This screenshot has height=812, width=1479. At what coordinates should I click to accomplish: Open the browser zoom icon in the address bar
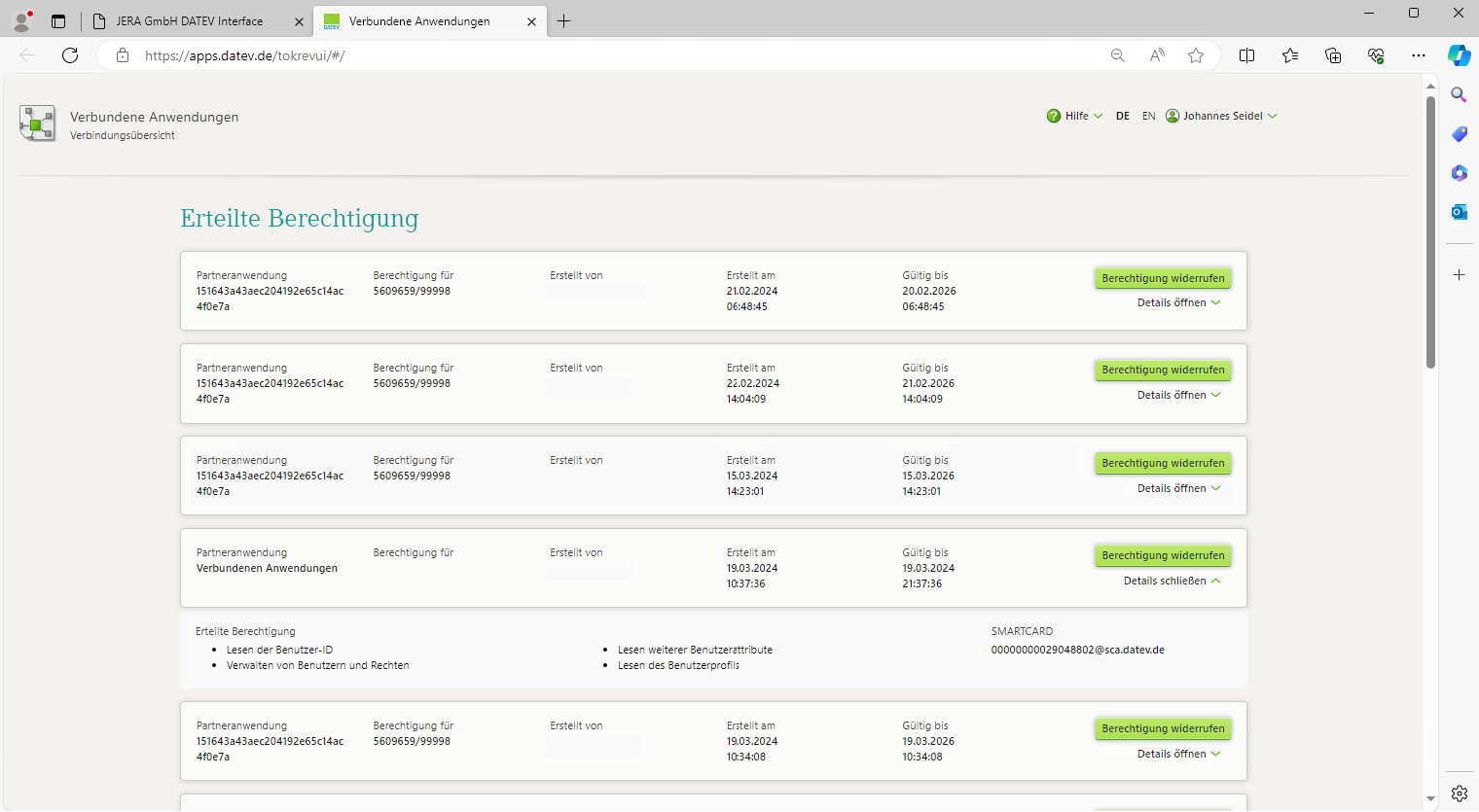click(x=1118, y=55)
